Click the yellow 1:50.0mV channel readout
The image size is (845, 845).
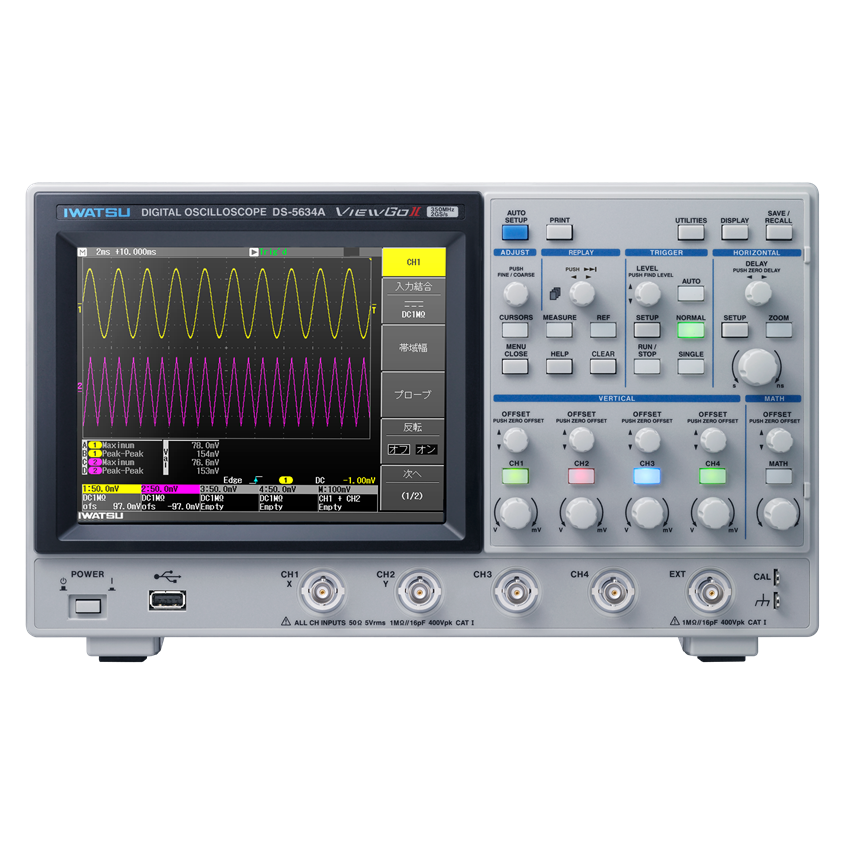(111, 489)
